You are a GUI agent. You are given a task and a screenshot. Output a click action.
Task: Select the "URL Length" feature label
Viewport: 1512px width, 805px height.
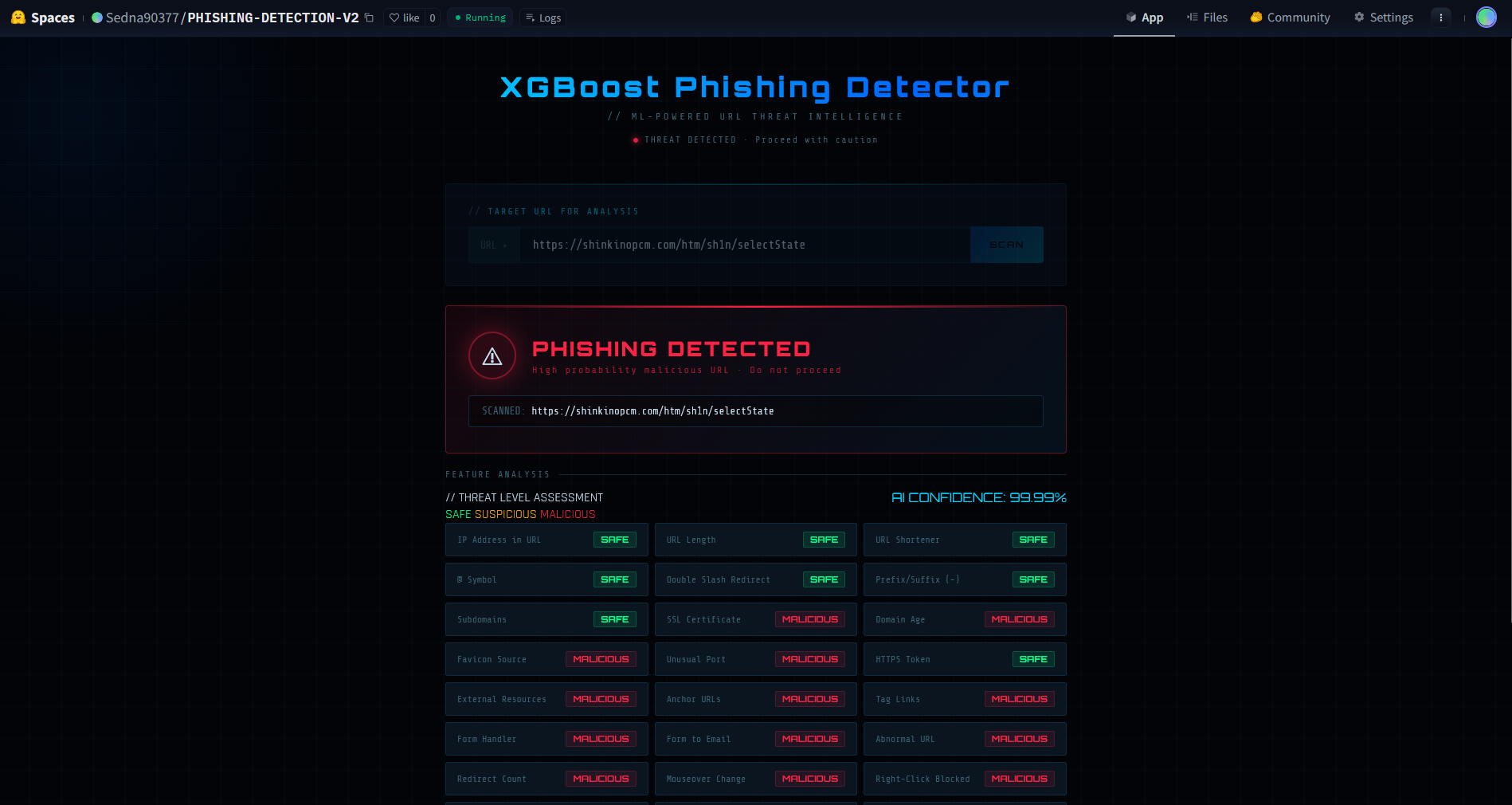pyautogui.click(x=691, y=540)
